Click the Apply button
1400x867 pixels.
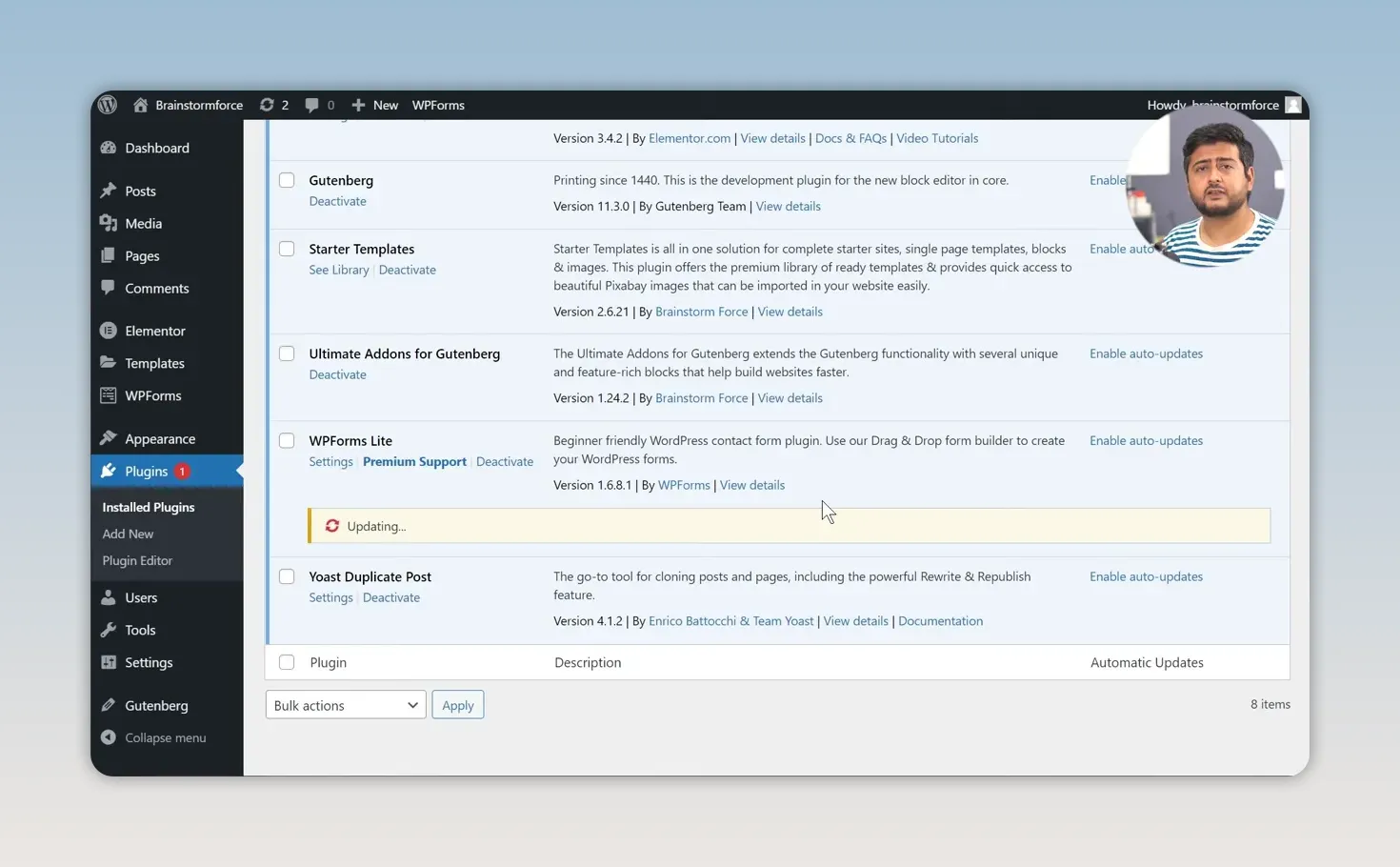pyautogui.click(x=458, y=705)
